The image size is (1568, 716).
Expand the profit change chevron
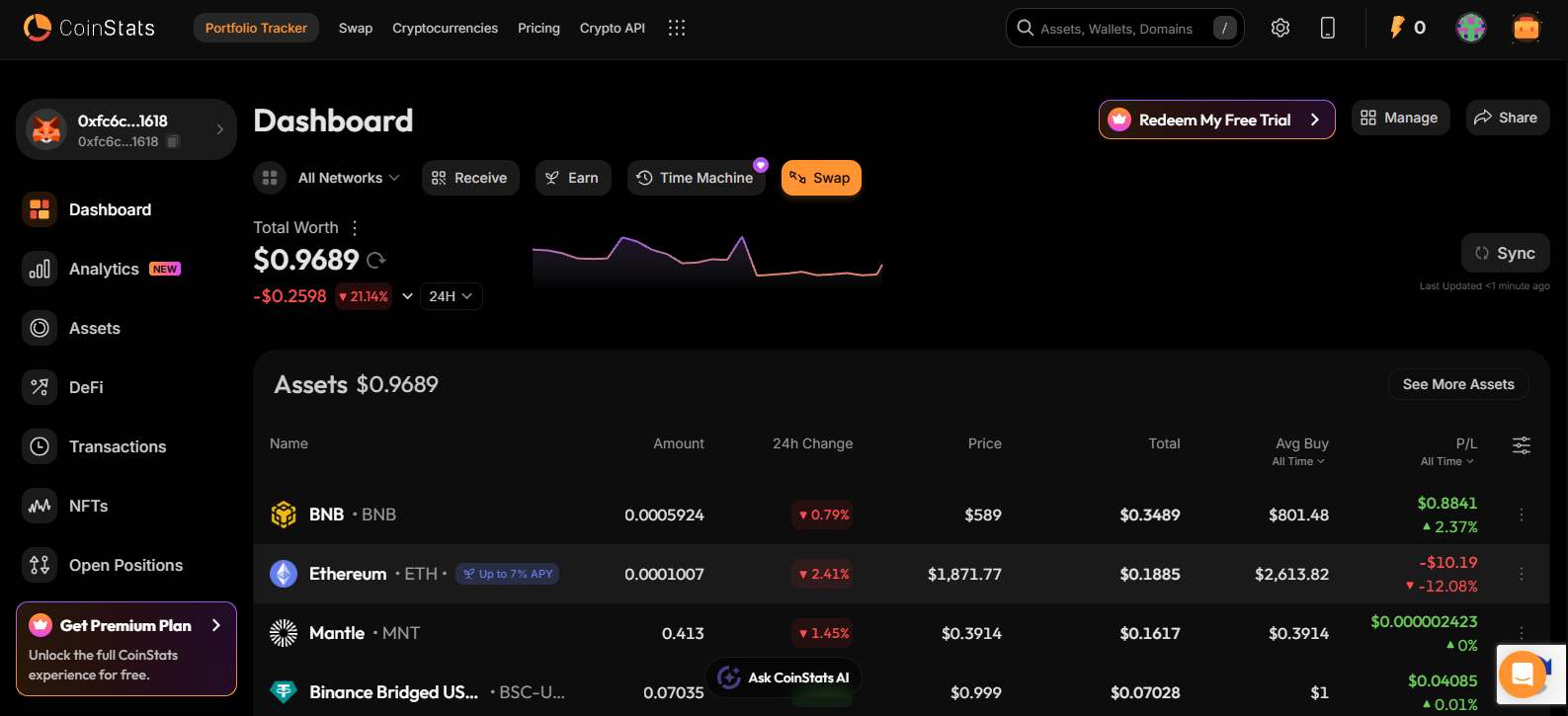pos(407,296)
